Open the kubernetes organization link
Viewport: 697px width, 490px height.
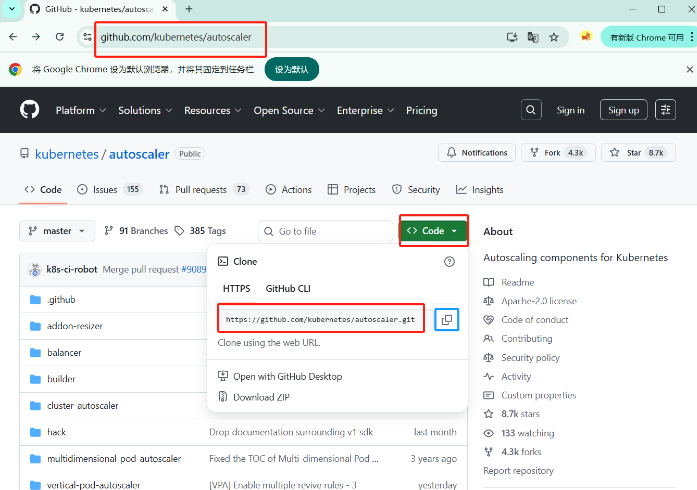tap(67, 154)
